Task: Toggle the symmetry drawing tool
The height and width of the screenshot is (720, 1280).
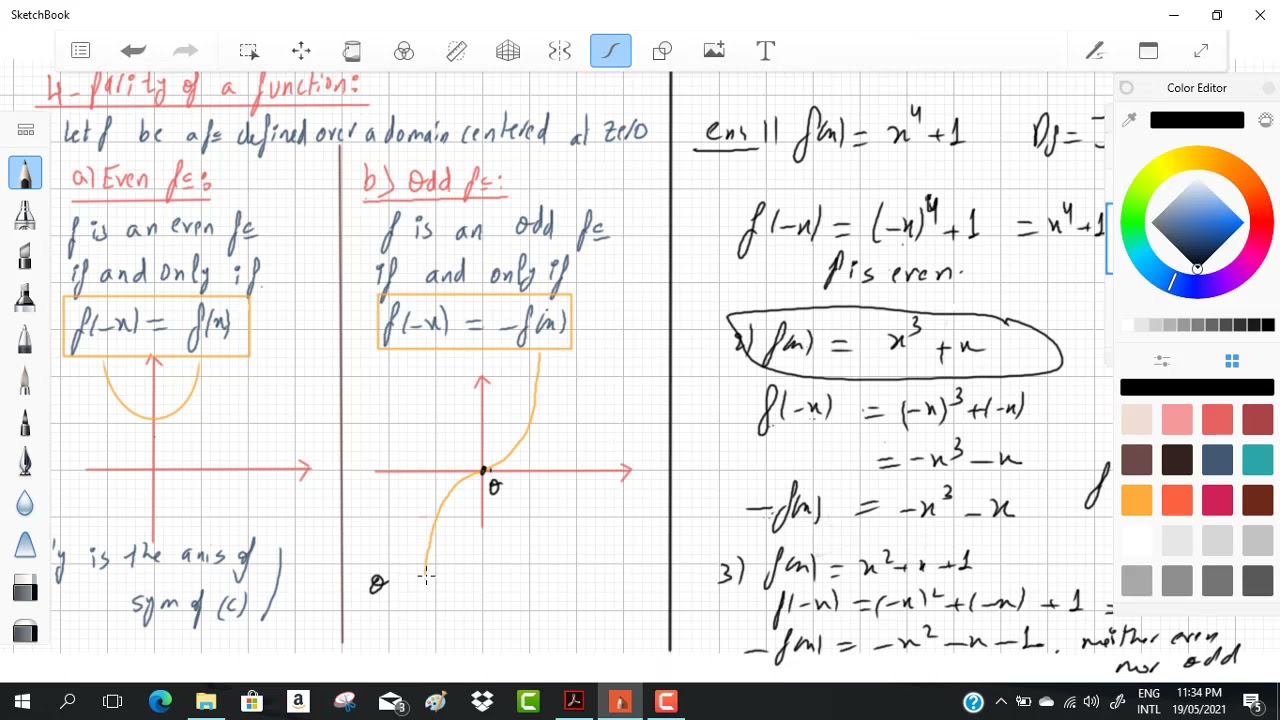Action: pos(559,50)
